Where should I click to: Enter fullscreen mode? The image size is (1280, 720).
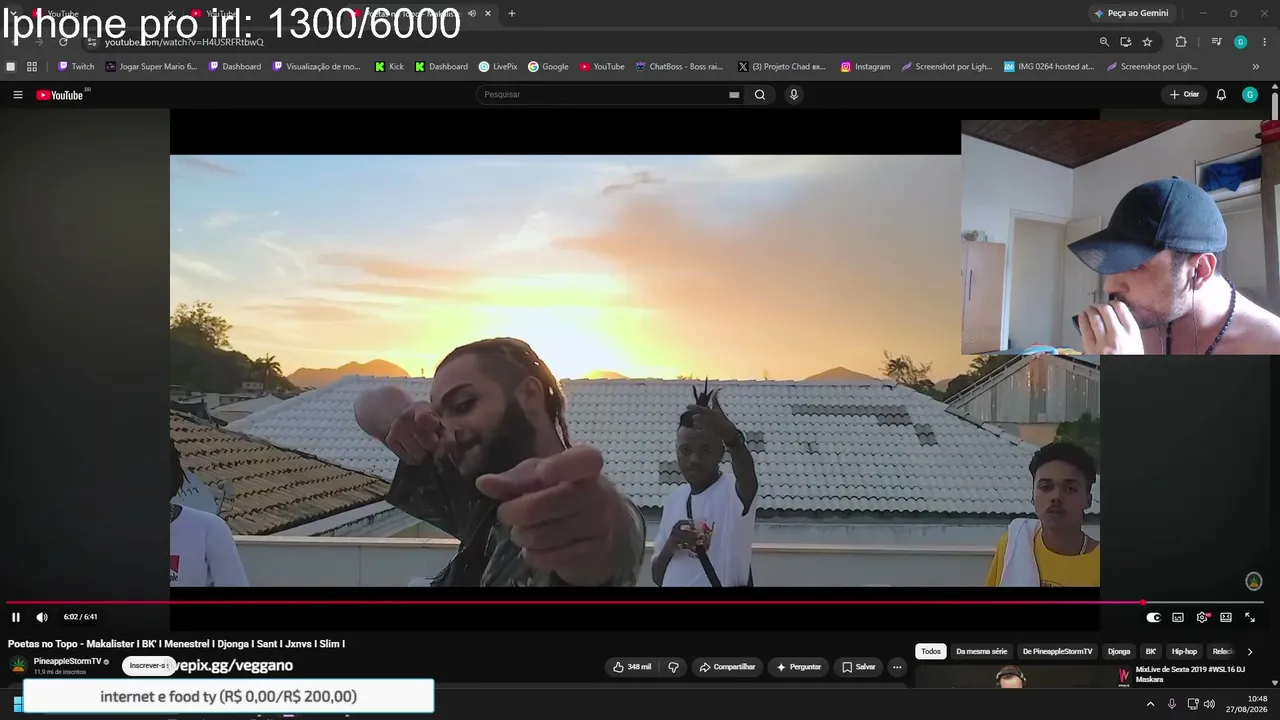pos(1250,617)
